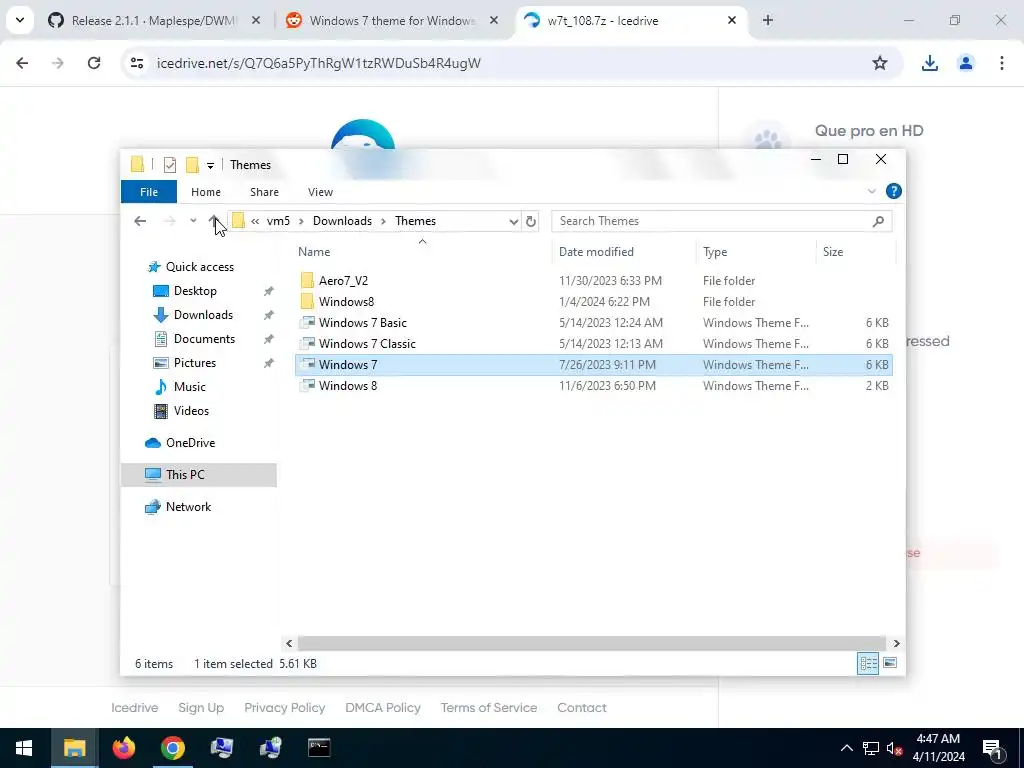Open Pictures in navigation pane
Image resolution: width=1024 pixels, height=768 pixels.
[195, 363]
